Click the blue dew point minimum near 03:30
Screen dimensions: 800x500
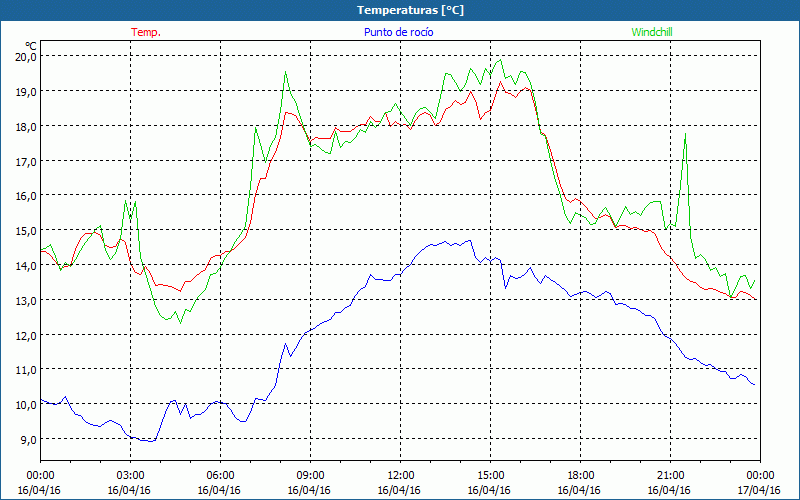coord(151,441)
